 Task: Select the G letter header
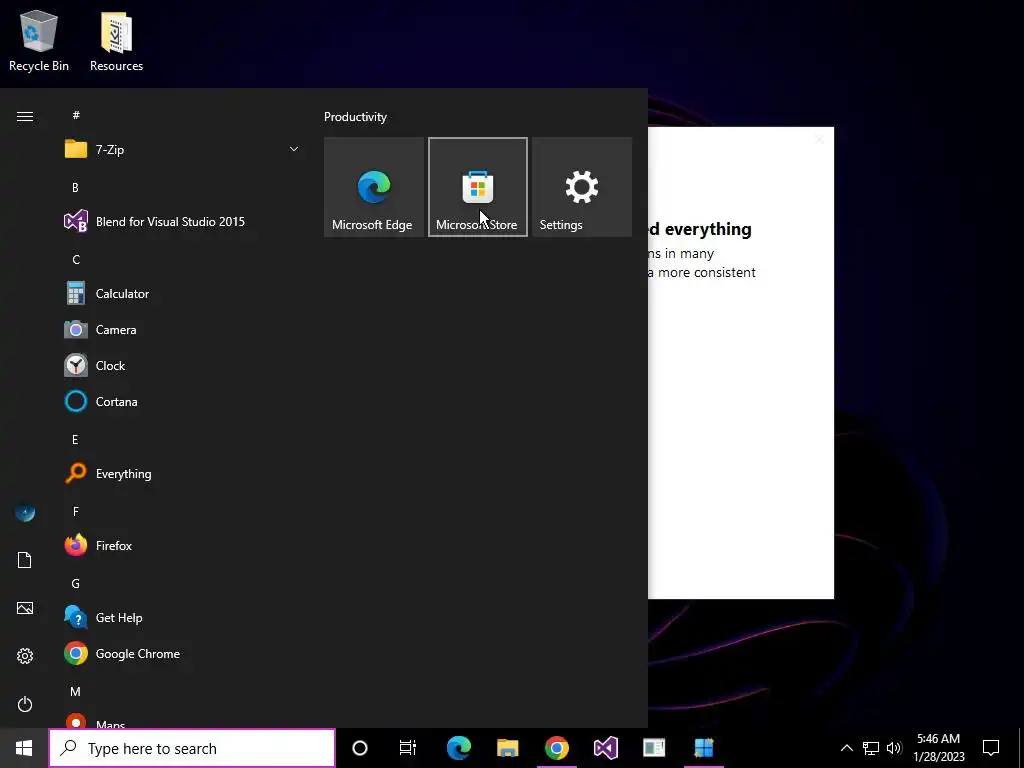click(76, 584)
